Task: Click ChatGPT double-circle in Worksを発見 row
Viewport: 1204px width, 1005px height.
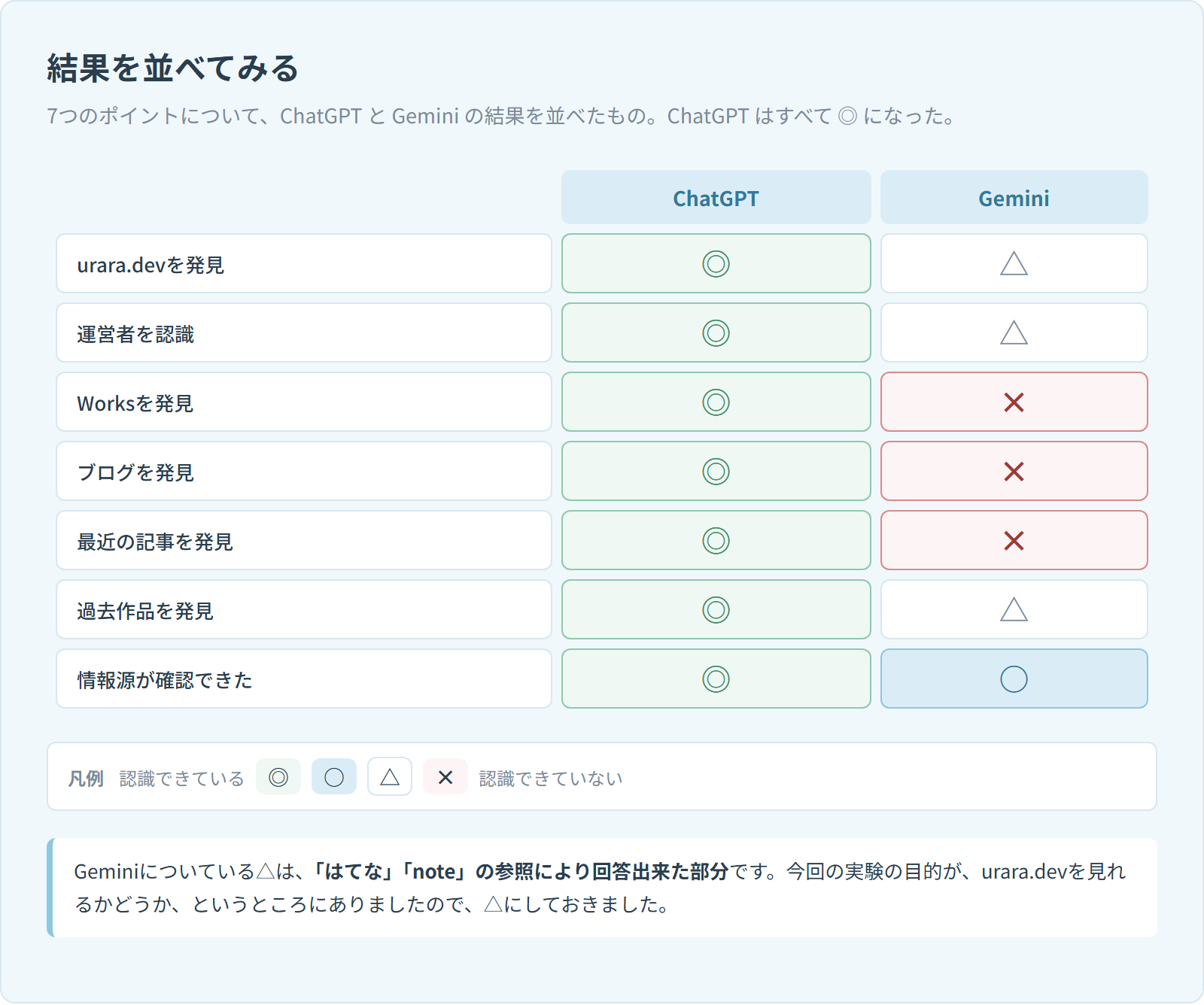Action: [x=716, y=402]
